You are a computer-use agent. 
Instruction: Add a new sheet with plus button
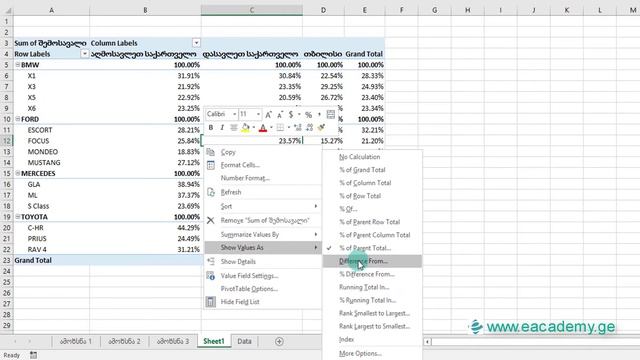click(x=279, y=341)
